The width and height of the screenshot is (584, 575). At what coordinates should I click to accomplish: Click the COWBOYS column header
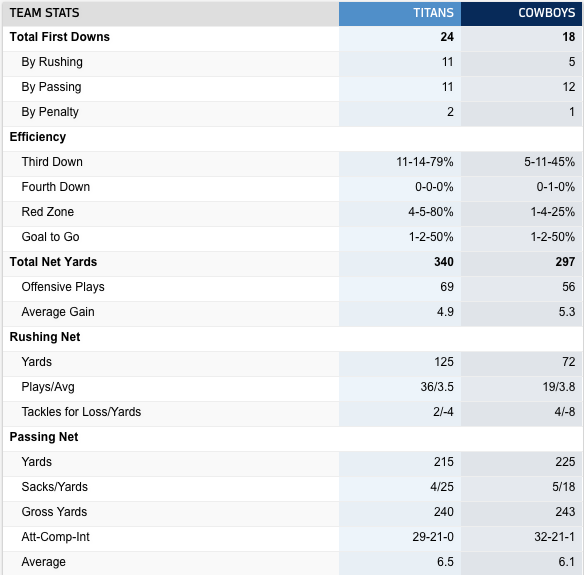546,13
